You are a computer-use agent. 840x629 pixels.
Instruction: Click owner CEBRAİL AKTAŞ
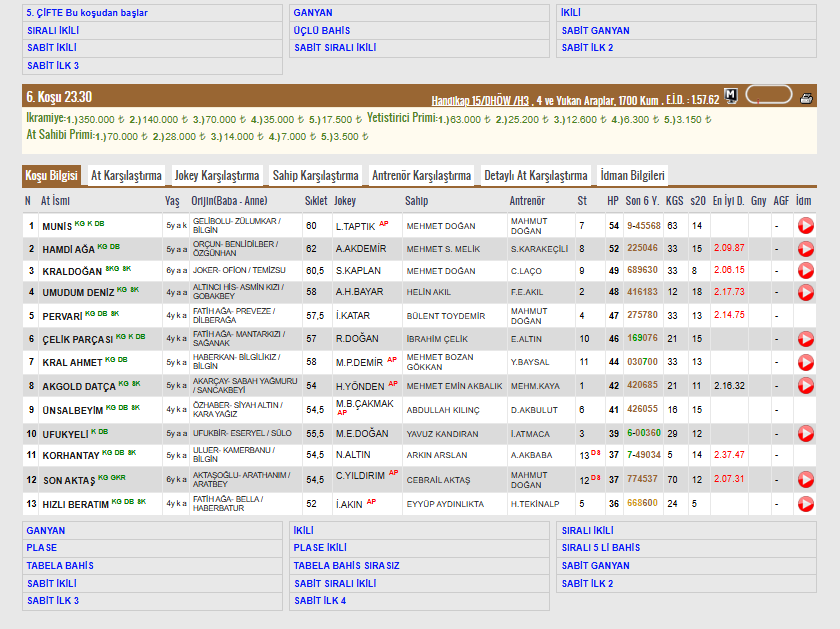tap(438, 480)
